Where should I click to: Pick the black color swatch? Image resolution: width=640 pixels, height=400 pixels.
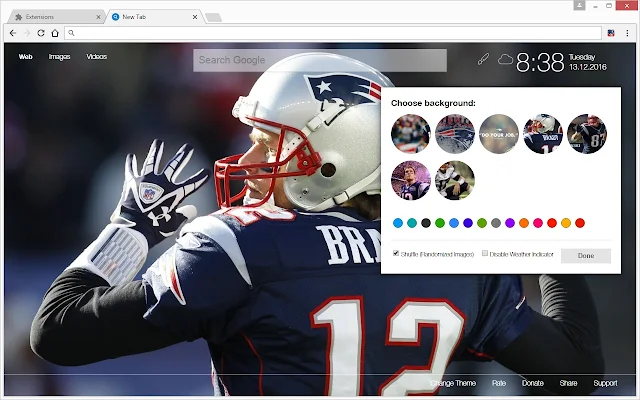click(426, 223)
